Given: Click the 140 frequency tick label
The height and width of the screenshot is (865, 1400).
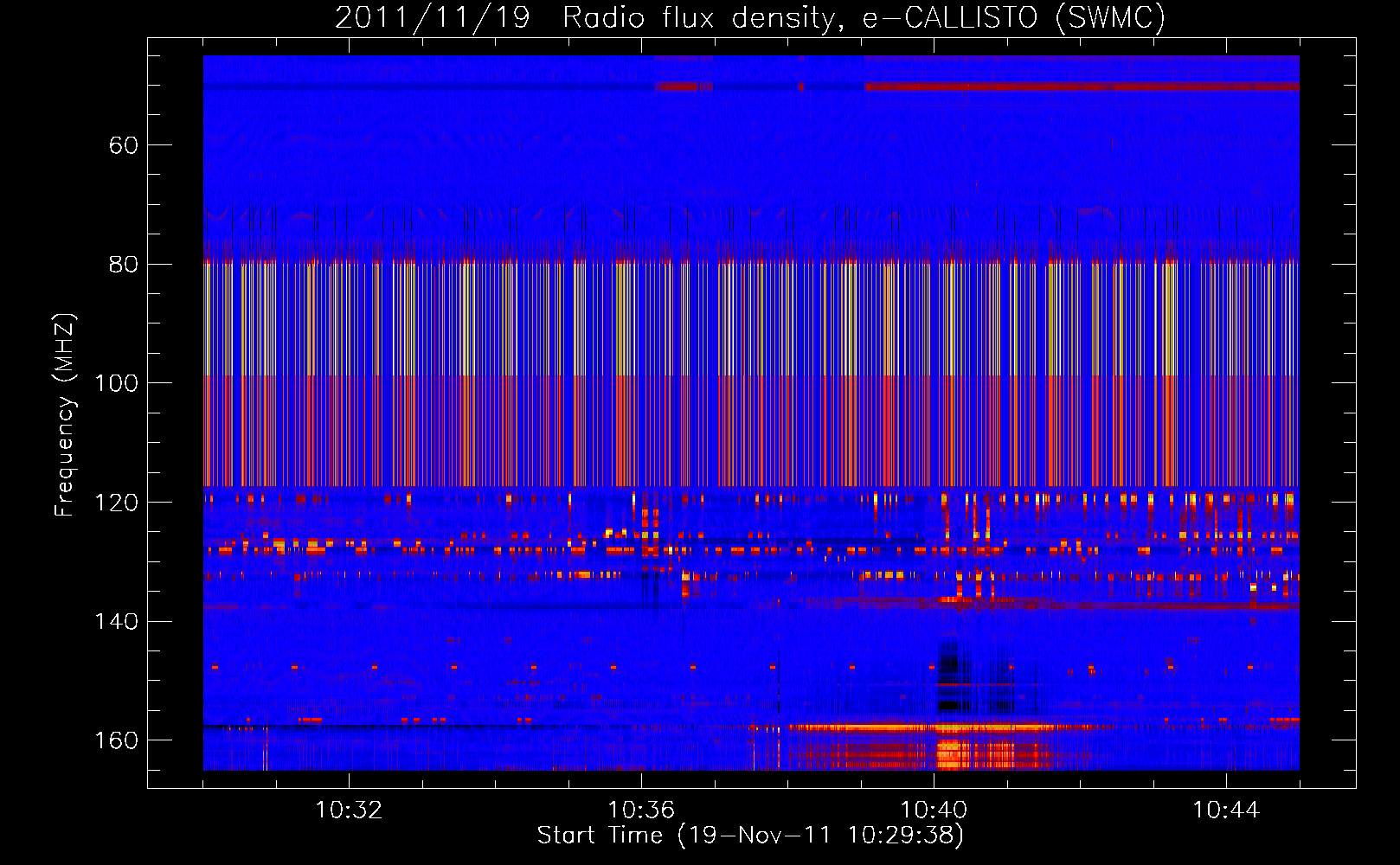Looking at the screenshot, I should [117, 622].
